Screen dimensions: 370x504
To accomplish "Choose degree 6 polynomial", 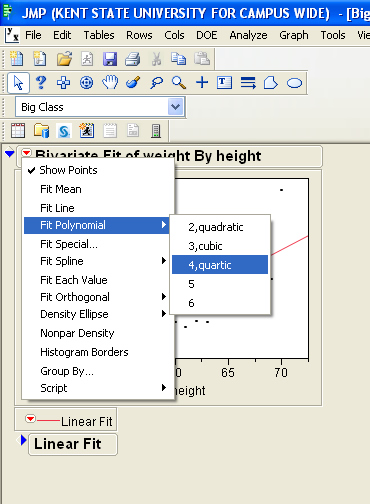I will [x=220, y=303].
